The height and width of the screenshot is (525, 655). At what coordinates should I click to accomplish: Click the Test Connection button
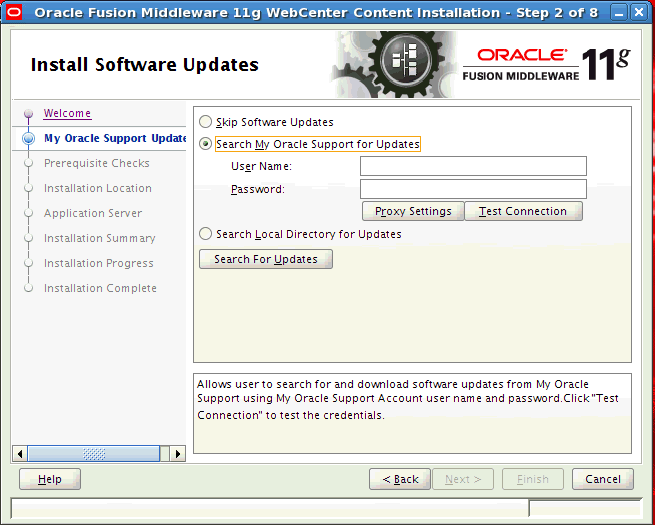523,211
